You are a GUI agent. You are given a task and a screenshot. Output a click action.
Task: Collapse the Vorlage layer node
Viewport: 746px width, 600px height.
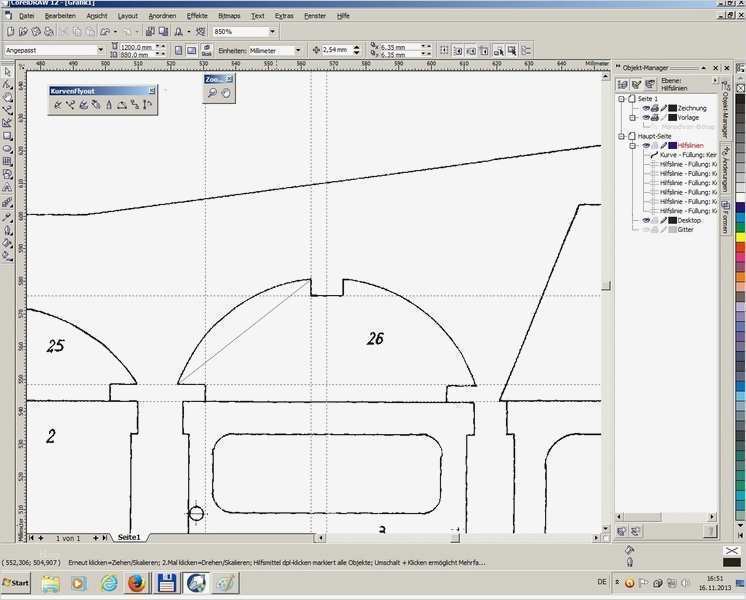pyautogui.click(x=633, y=118)
